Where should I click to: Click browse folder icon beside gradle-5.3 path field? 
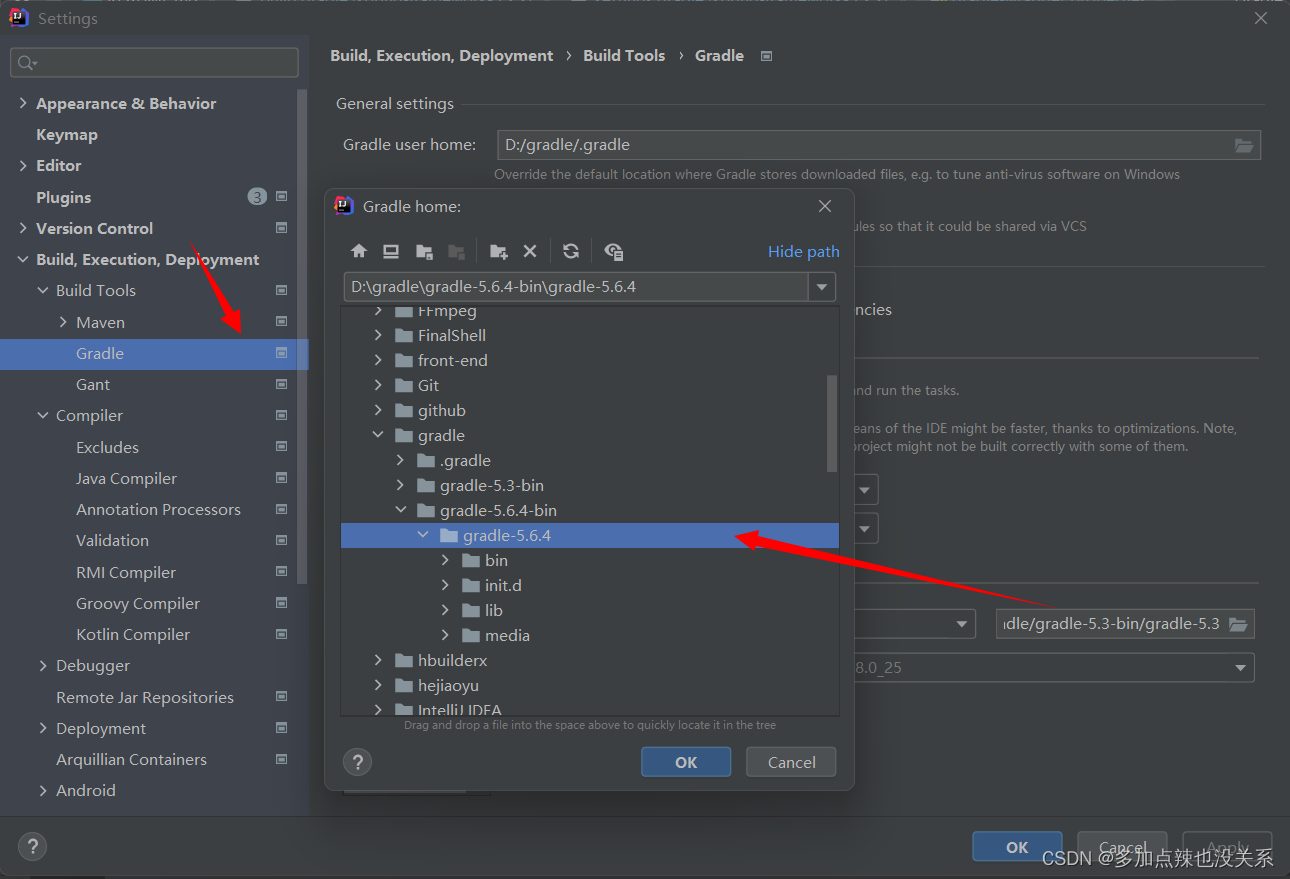(x=1238, y=624)
